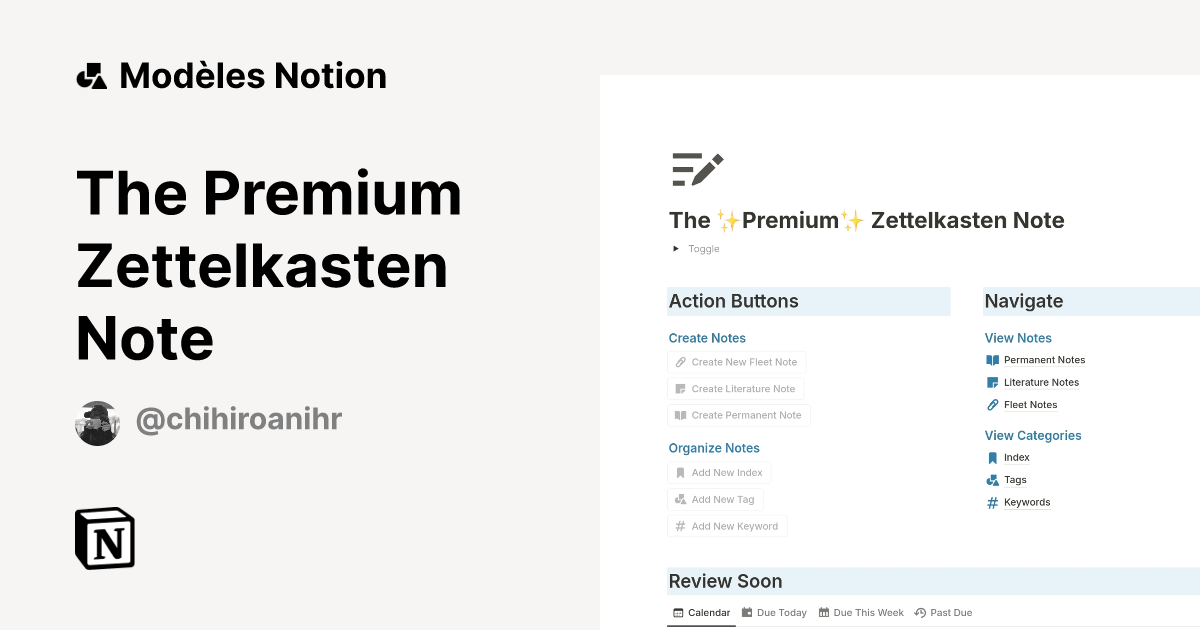The image size is (1200, 630).
Task: Open the Permanent Notes link
Action: (x=1044, y=359)
